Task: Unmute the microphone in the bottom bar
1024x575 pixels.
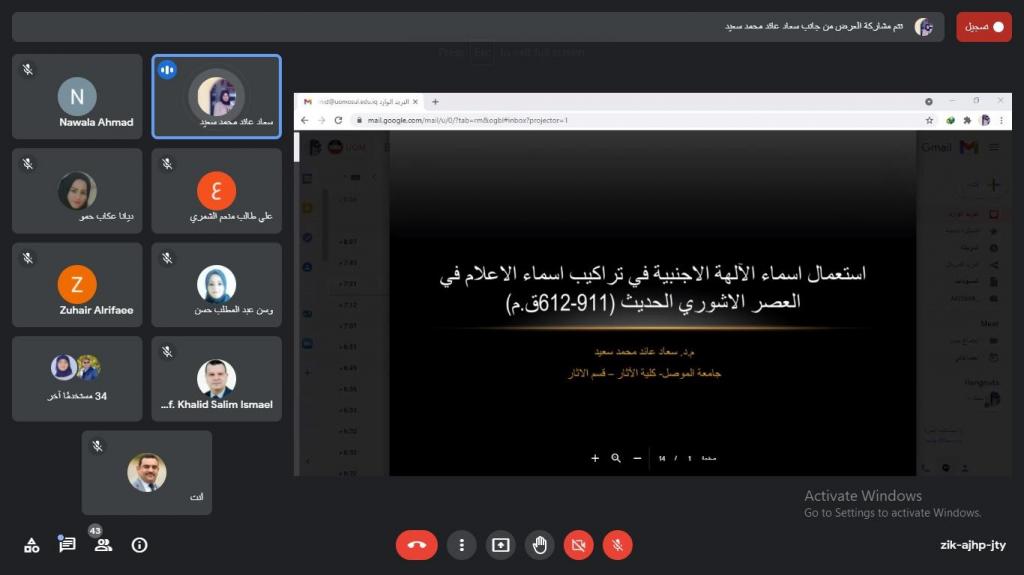Action: pyautogui.click(x=618, y=545)
